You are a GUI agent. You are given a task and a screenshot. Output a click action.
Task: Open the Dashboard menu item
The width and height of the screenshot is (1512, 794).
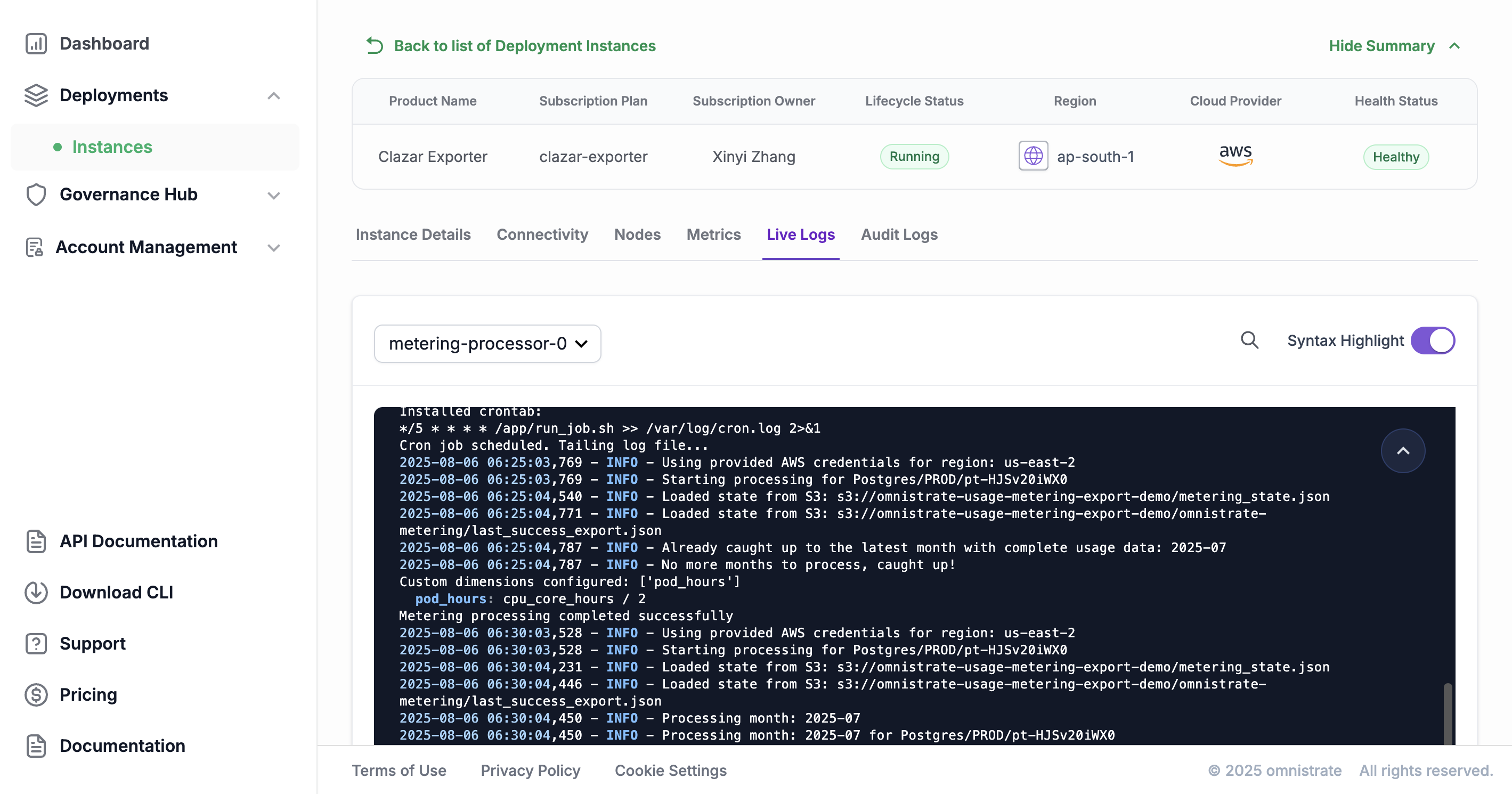tap(104, 44)
